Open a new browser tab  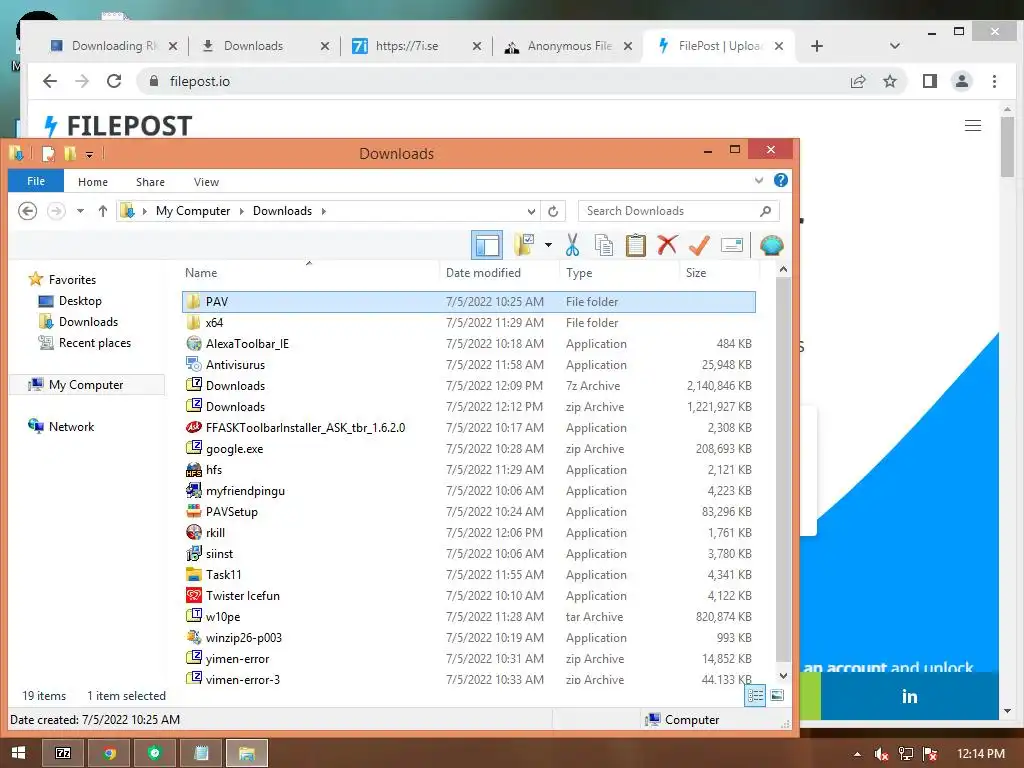click(816, 46)
